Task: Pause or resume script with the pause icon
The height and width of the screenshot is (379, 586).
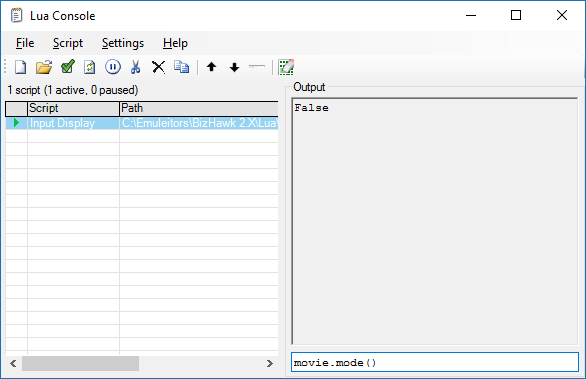Action: click(113, 67)
